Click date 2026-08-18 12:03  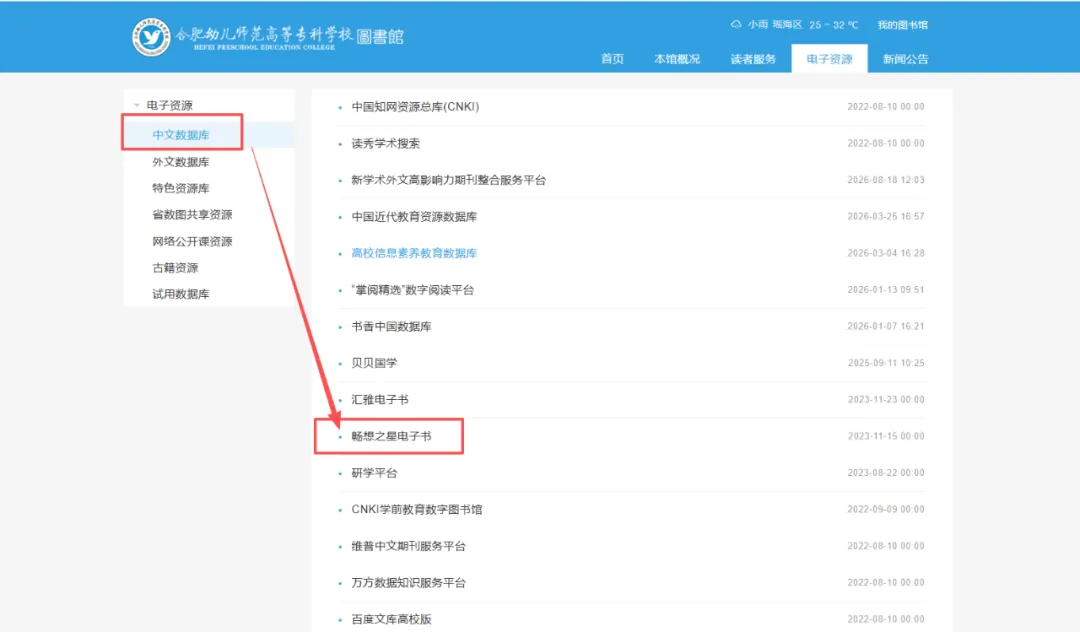(x=886, y=180)
